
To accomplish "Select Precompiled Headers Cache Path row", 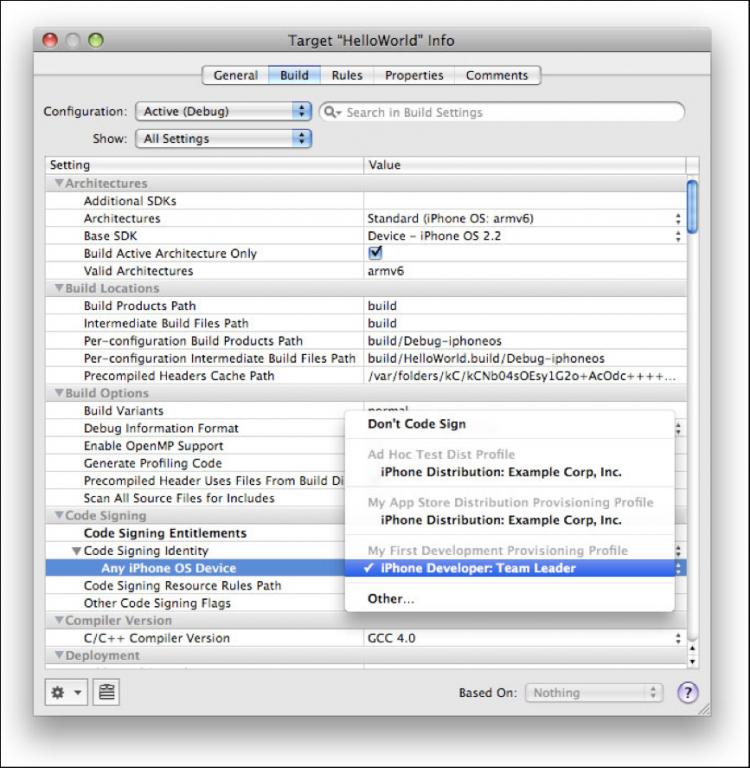I will click(366, 376).
